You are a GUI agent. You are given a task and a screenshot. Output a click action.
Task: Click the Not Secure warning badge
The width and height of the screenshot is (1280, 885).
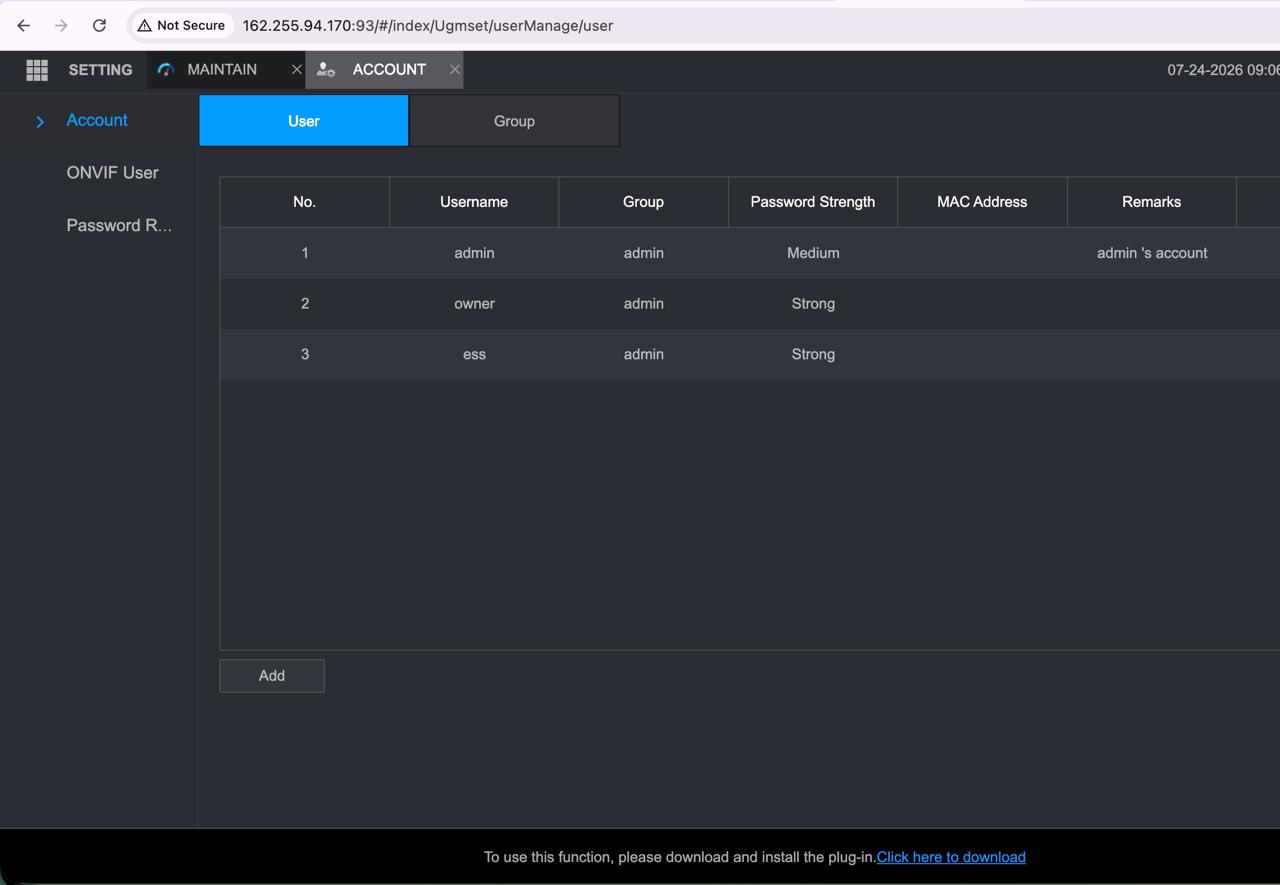[x=181, y=25]
